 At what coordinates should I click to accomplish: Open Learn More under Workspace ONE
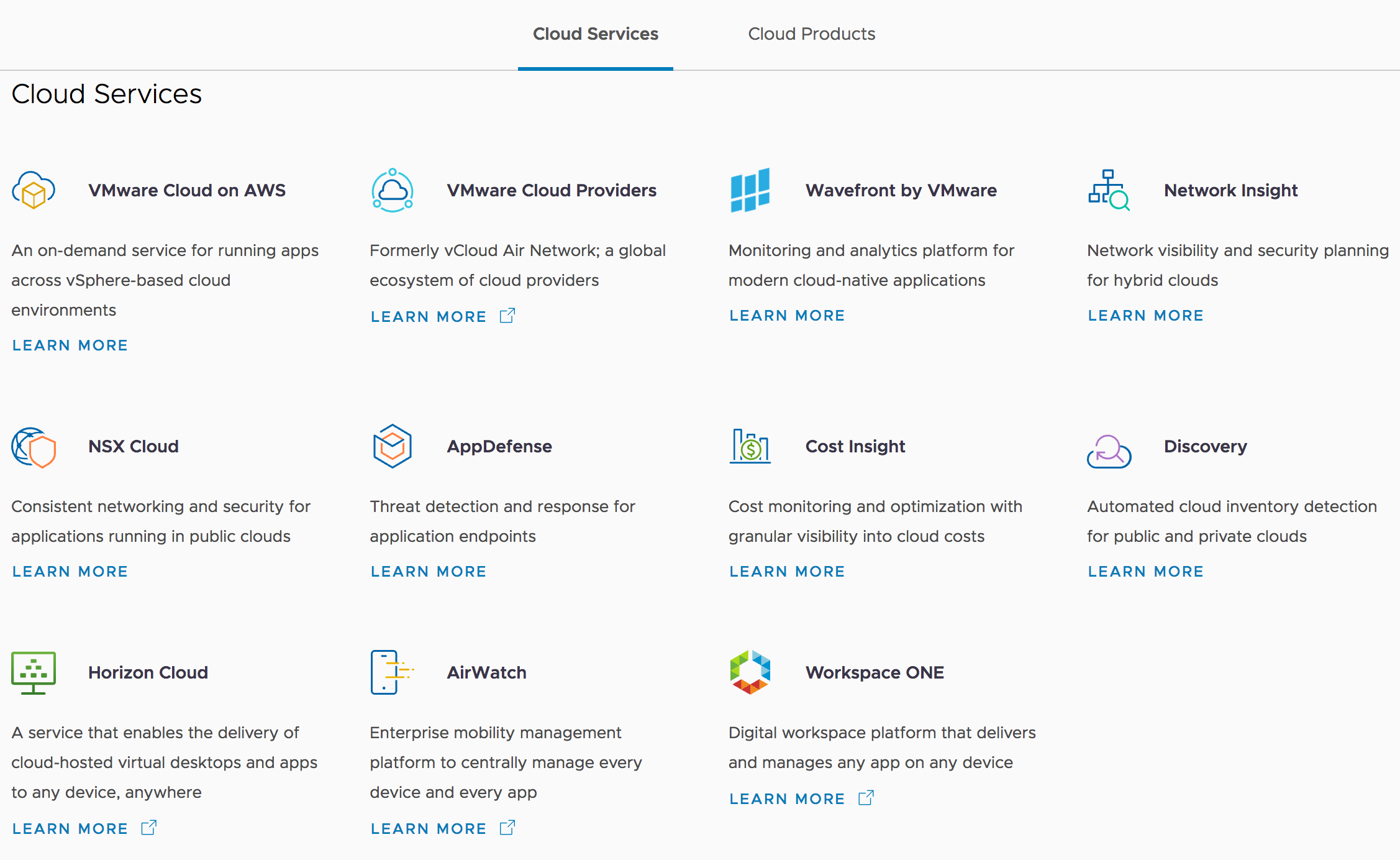787,799
